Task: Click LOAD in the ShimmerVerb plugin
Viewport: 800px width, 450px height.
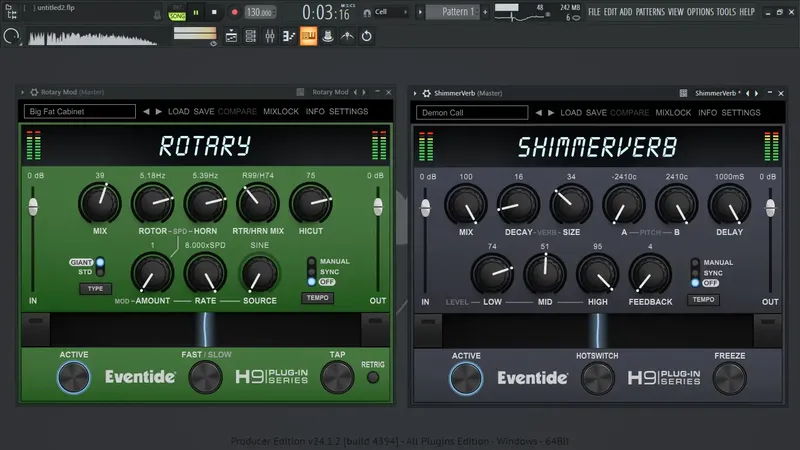Action: tap(571, 113)
